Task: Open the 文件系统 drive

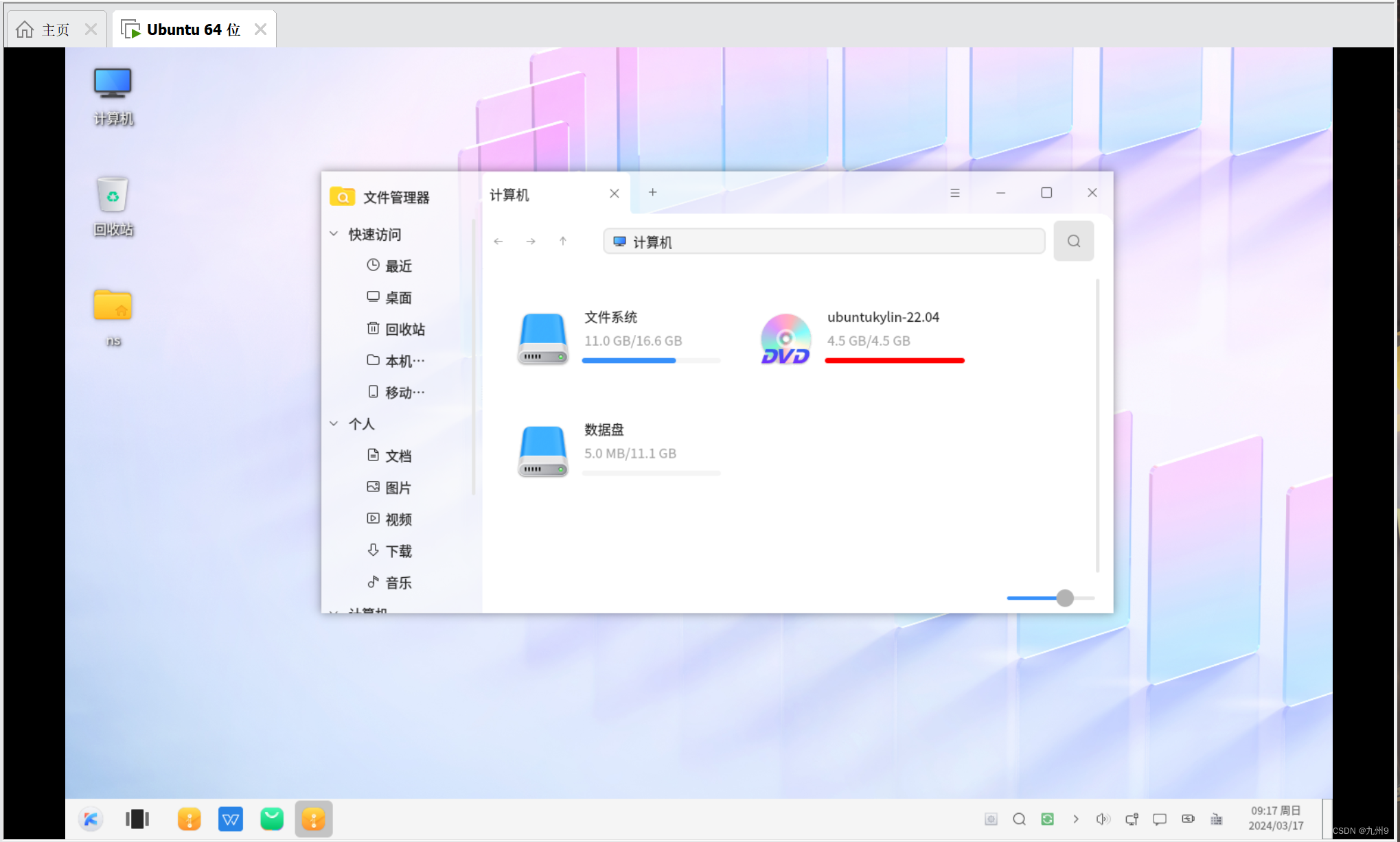Action: click(x=542, y=338)
